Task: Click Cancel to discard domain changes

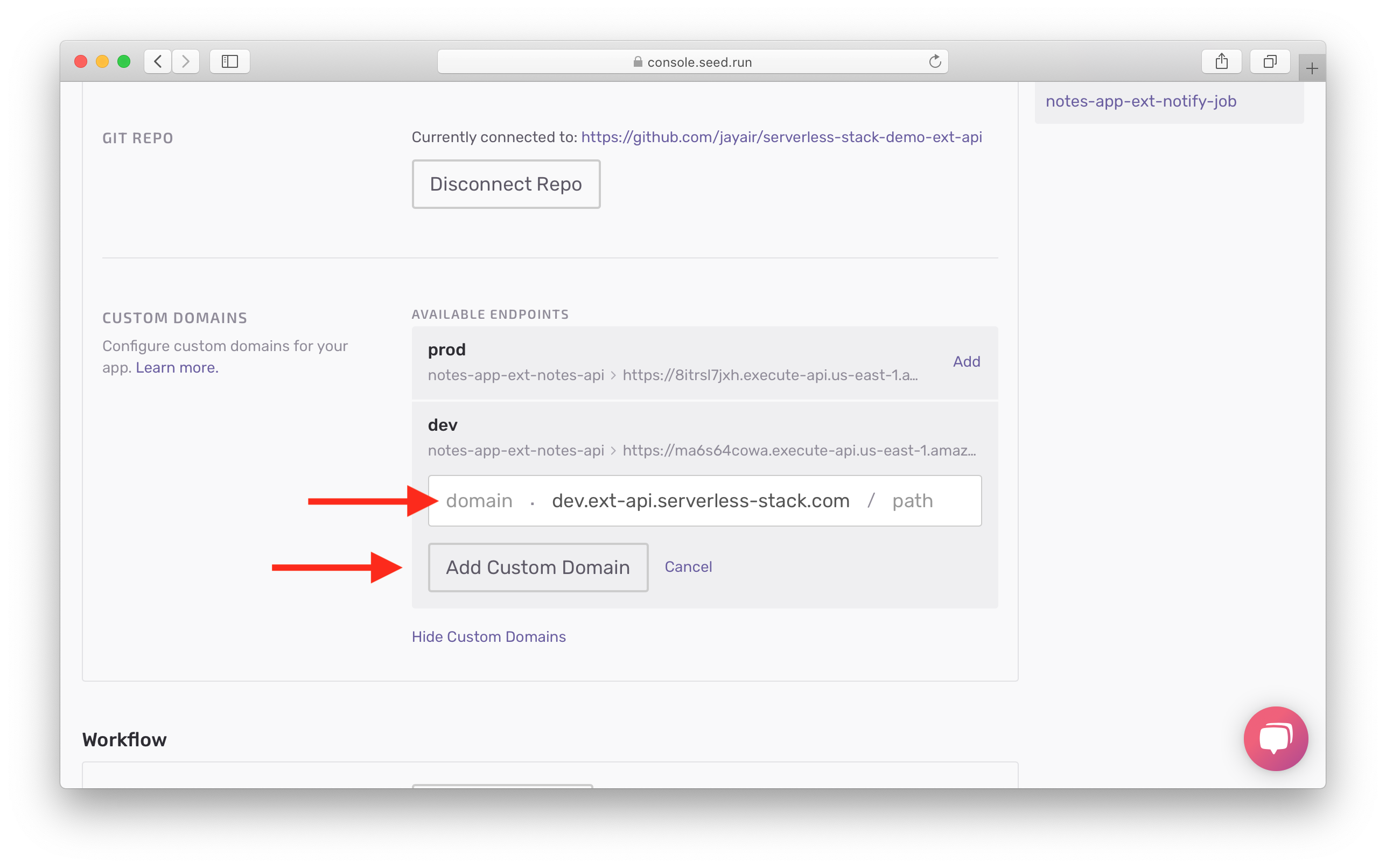Action: [689, 567]
